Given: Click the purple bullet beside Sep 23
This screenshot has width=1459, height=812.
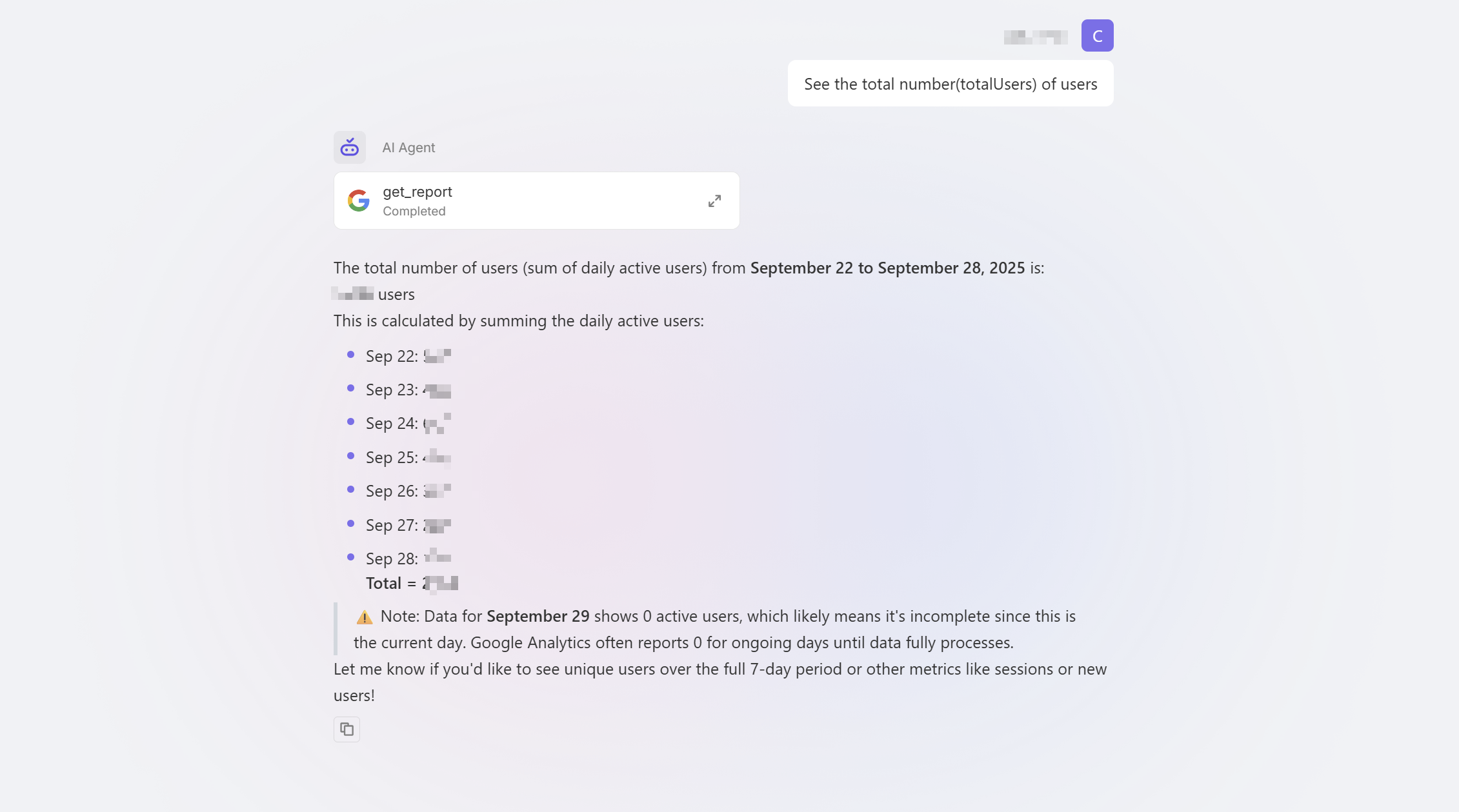Looking at the screenshot, I should (x=350, y=388).
